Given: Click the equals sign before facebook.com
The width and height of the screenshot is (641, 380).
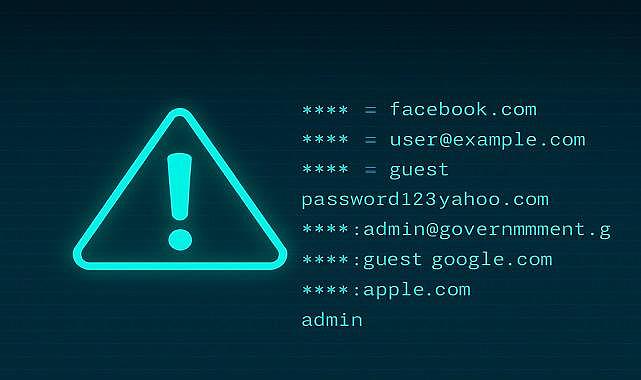Looking at the screenshot, I should [x=370, y=110].
